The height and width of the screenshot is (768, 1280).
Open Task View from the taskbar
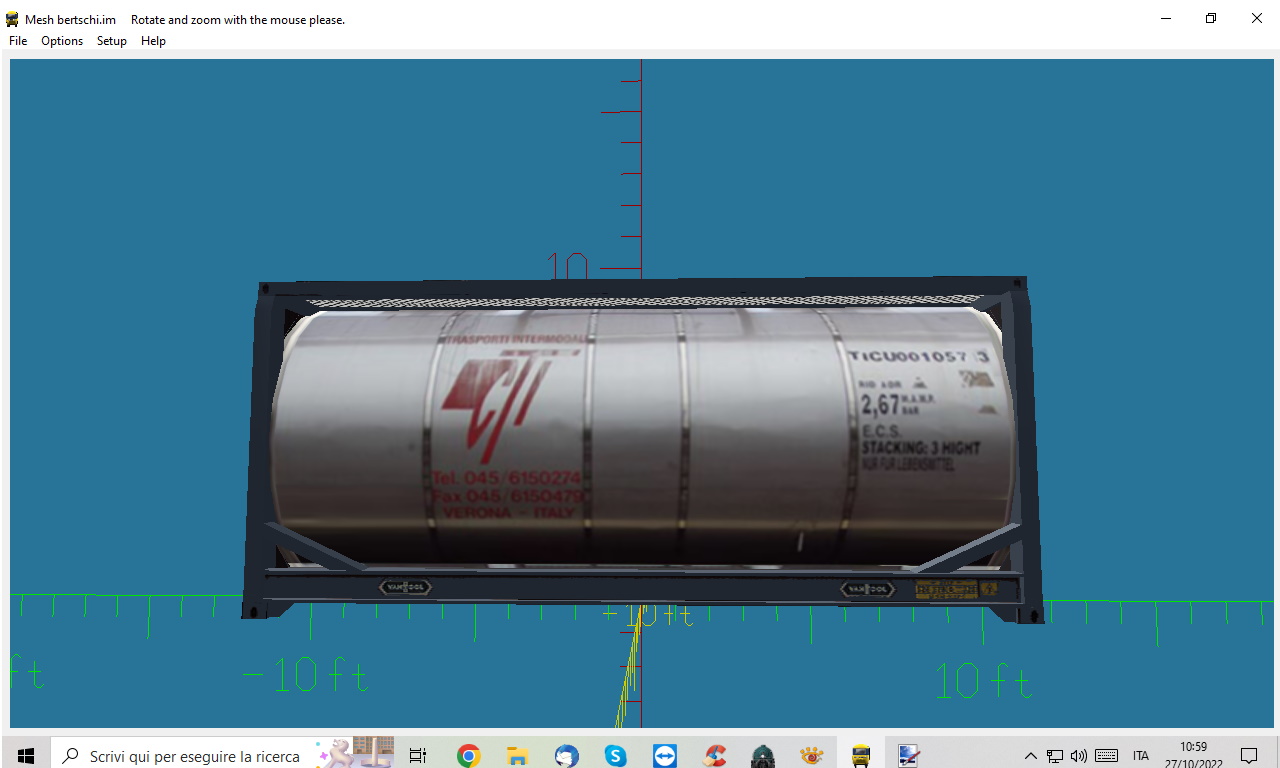(x=418, y=756)
